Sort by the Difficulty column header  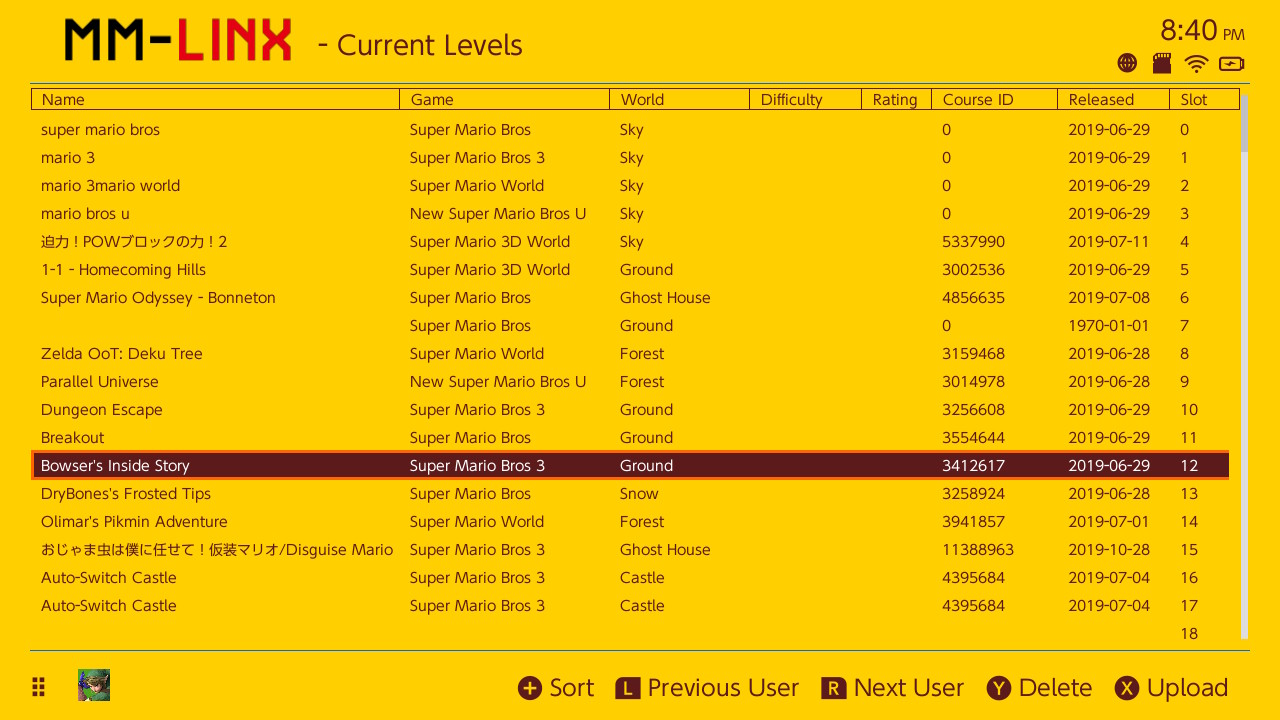(806, 99)
